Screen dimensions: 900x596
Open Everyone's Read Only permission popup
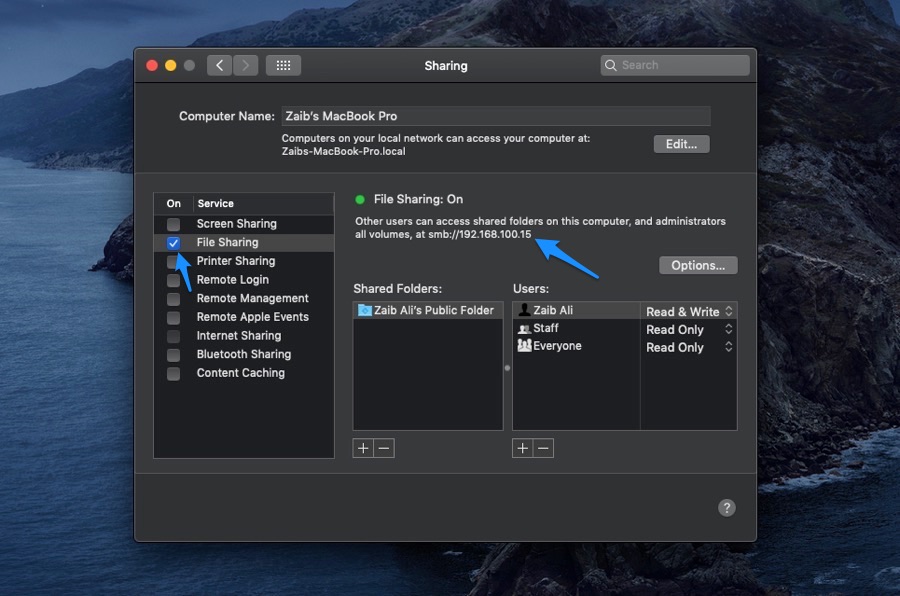[x=689, y=347]
